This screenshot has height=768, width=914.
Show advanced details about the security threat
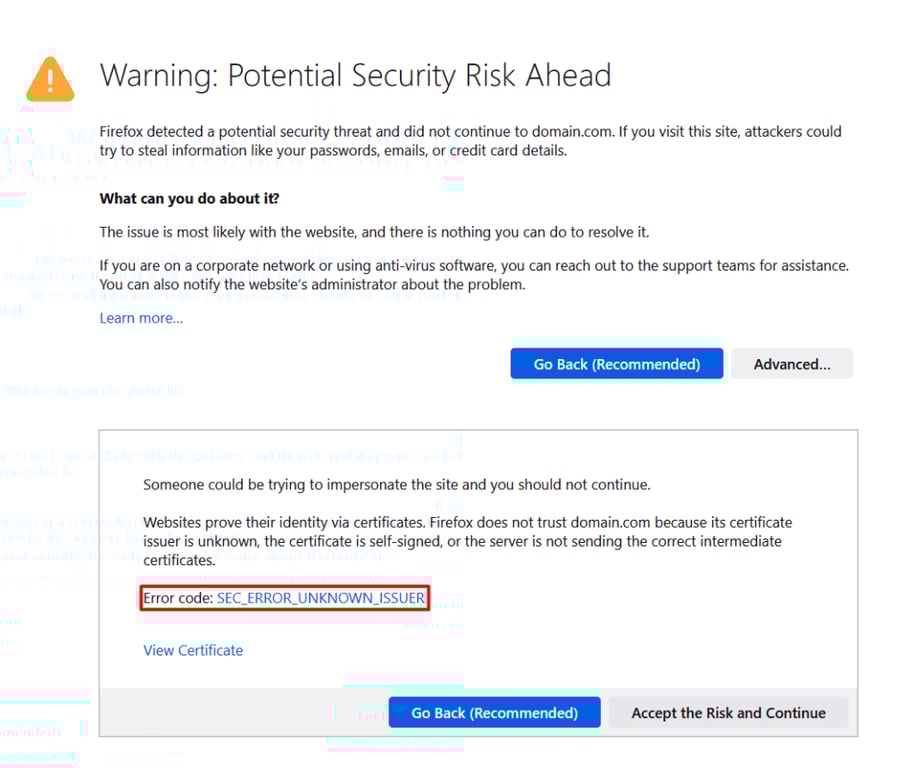[x=791, y=363]
